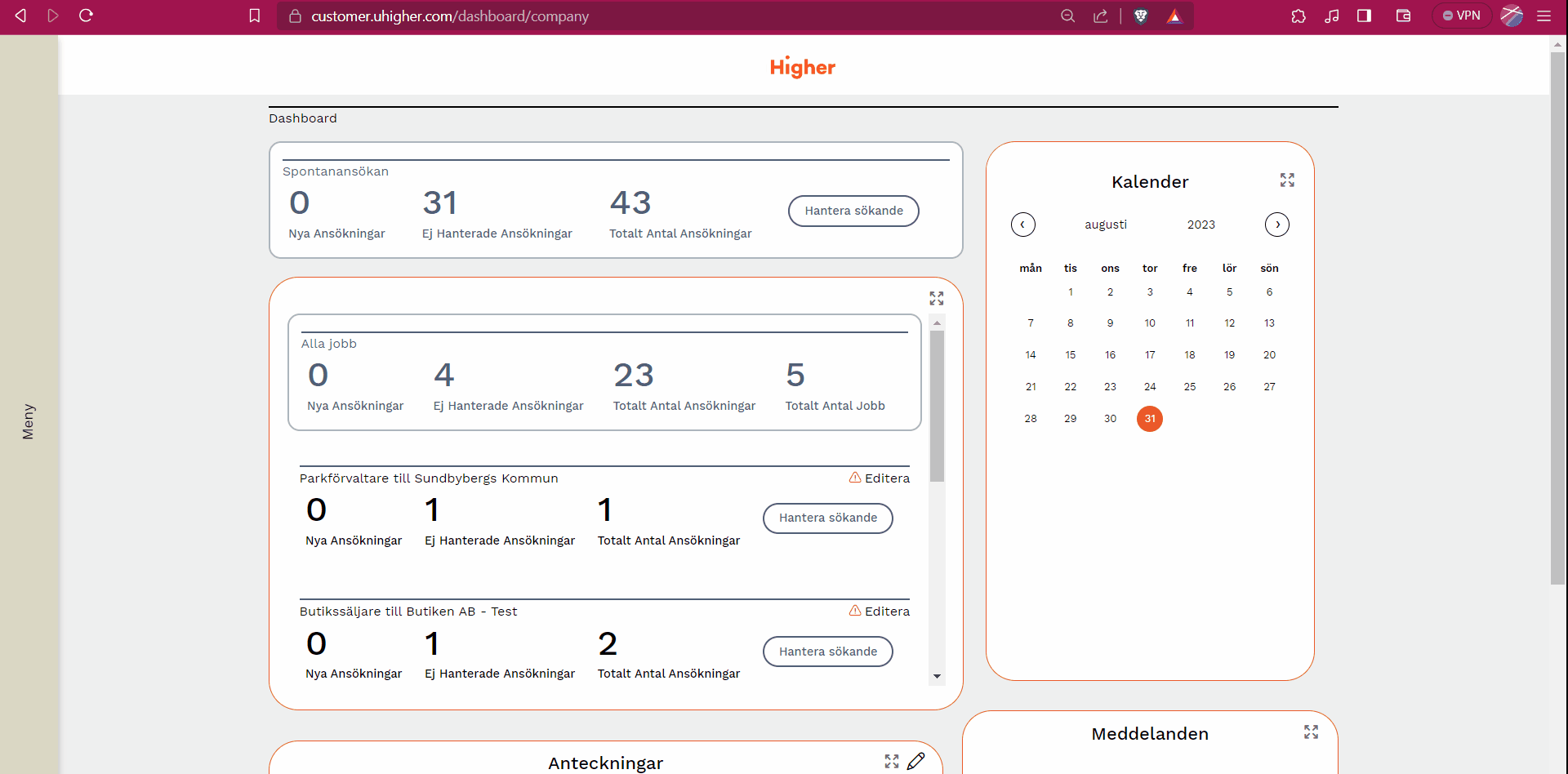Go to next month in calendar
The width and height of the screenshot is (1568, 774).
(x=1277, y=225)
